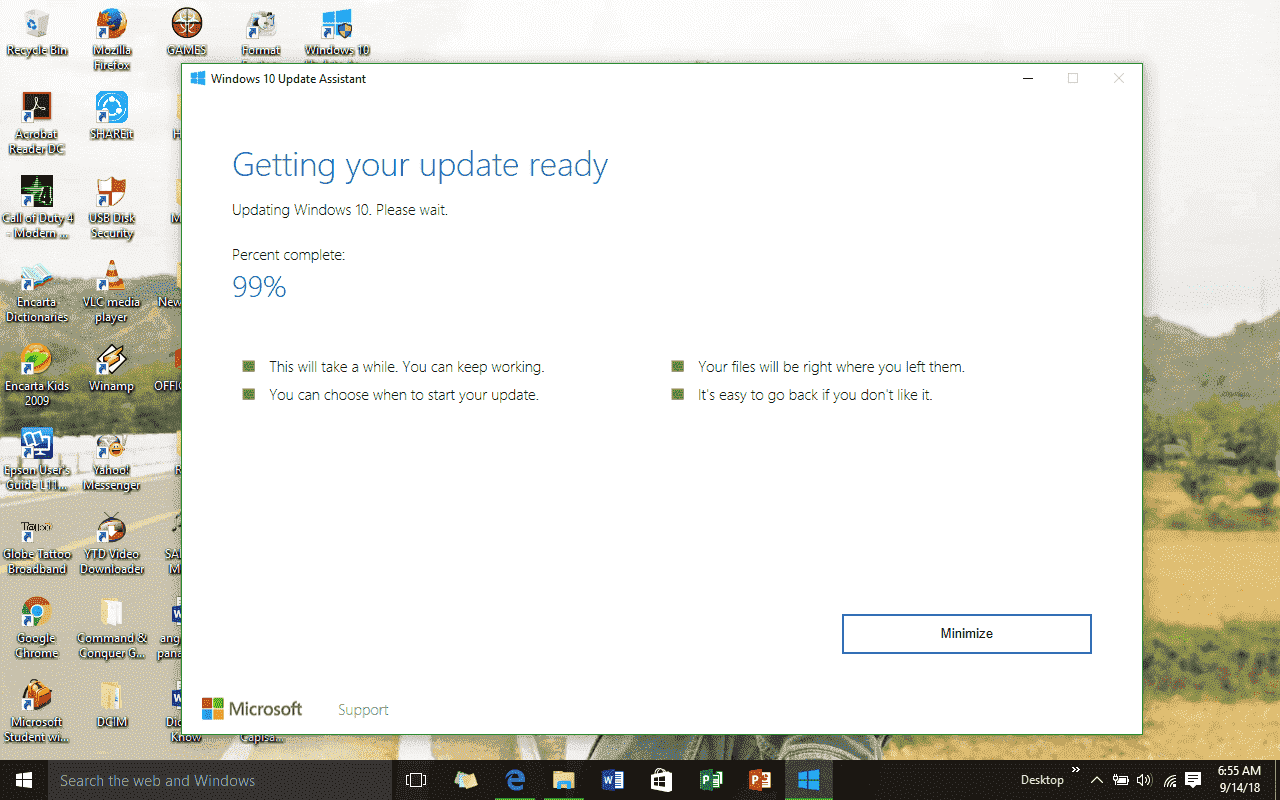The image size is (1280, 800).
Task: Select the Call of Duty 4 shortcut
Action: (x=37, y=207)
